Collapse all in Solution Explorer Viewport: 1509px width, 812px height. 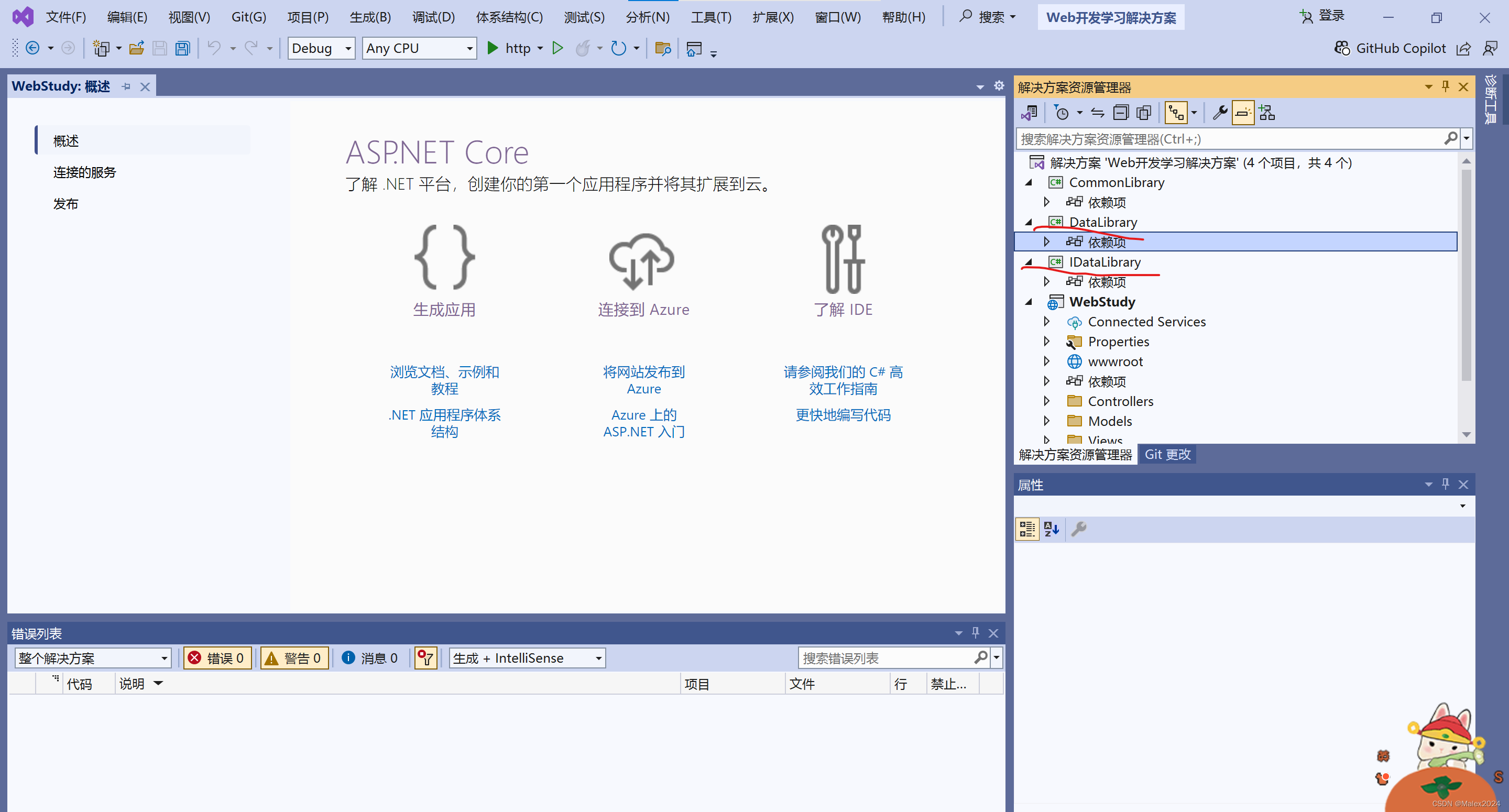(x=1121, y=113)
